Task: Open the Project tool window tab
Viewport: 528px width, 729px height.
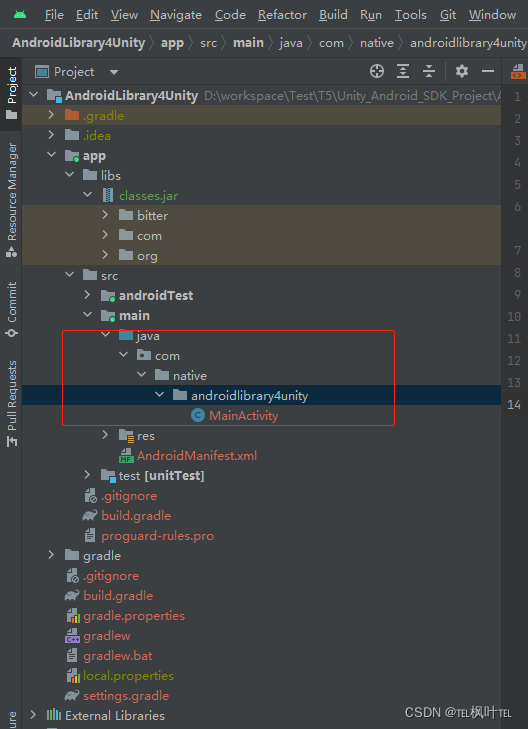Action: (12, 93)
